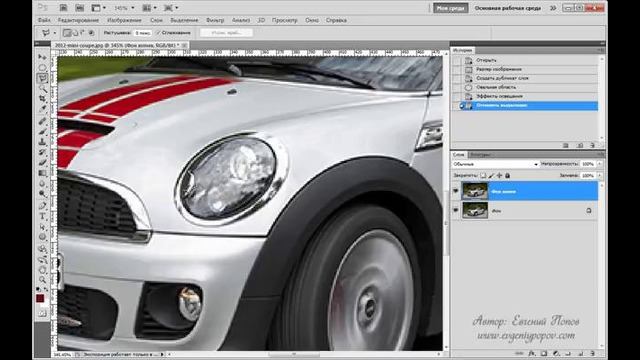Delete current state in History panel
This screenshot has width=640, height=360.
592,145
